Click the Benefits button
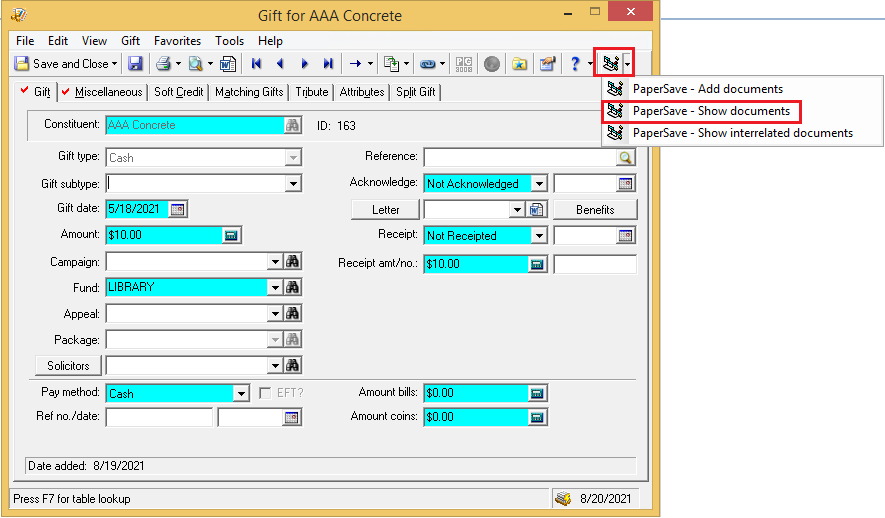 point(595,210)
